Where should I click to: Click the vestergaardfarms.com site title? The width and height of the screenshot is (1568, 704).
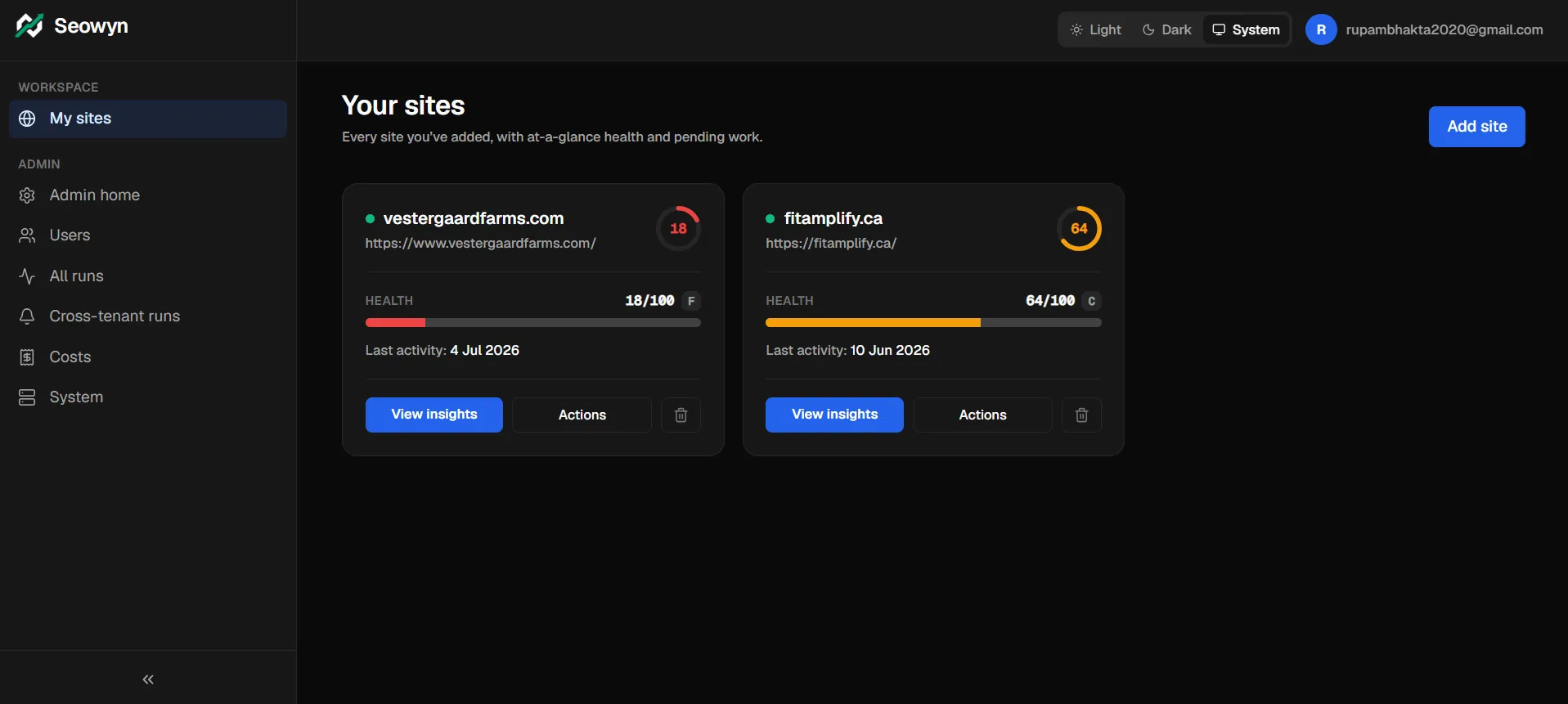(474, 218)
